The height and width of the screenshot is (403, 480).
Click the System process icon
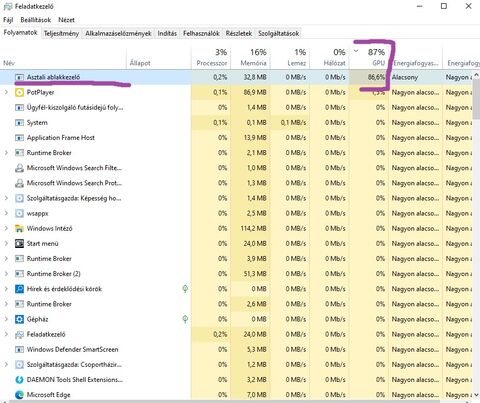19,123
